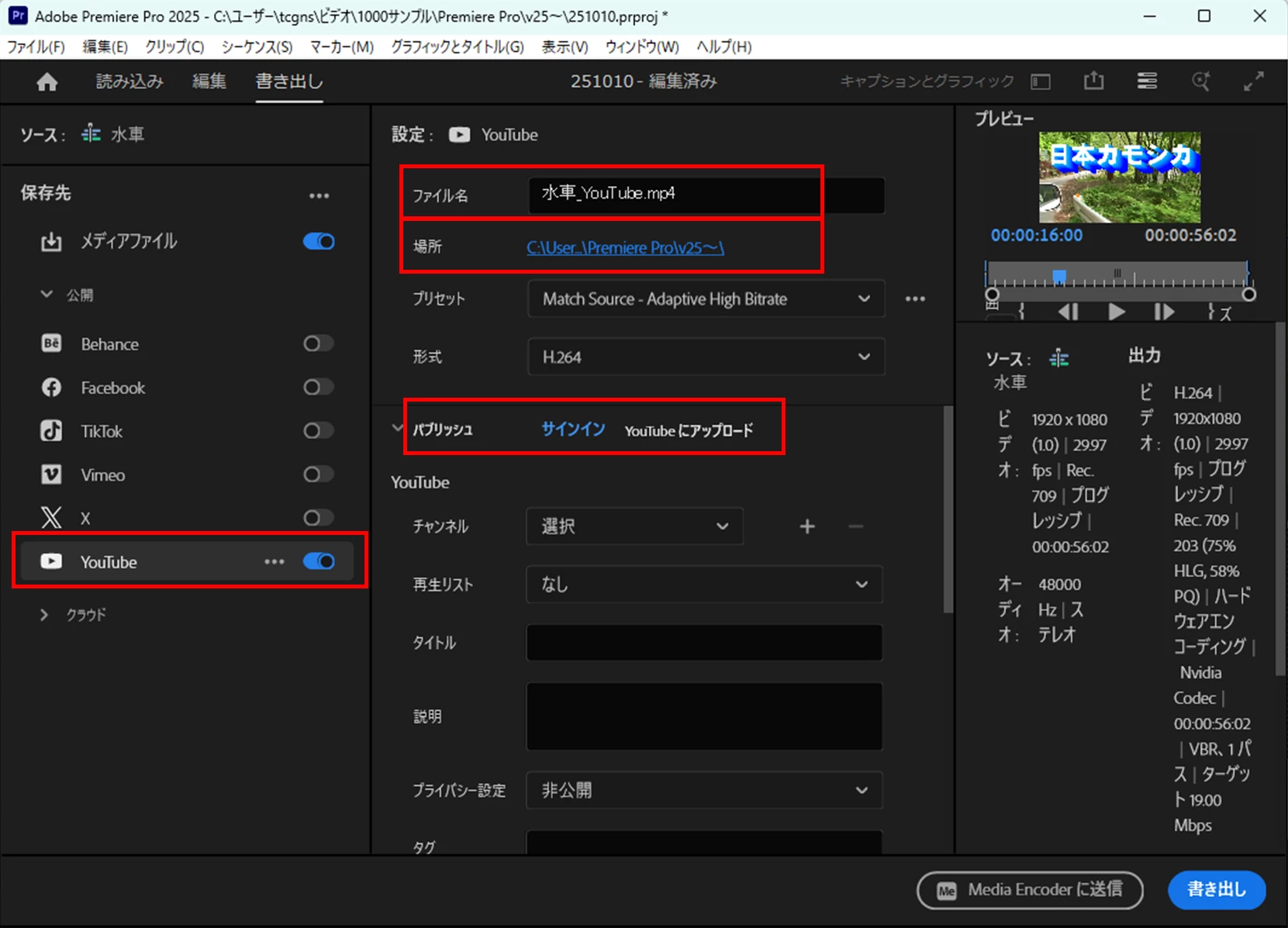Viewport: 1288px width, 928px height.
Task: Click the 説明 description text box
Action: 704,716
